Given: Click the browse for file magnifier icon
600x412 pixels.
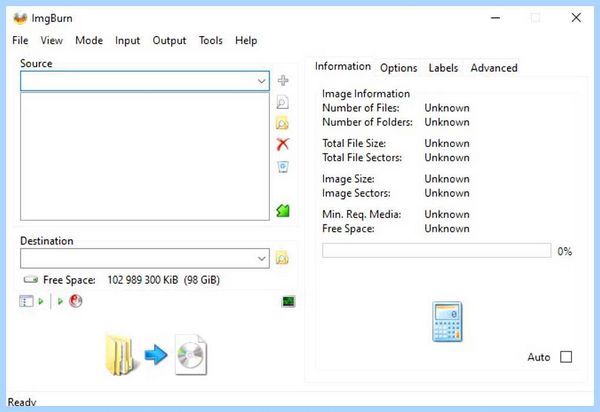Looking at the screenshot, I should tap(282, 102).
